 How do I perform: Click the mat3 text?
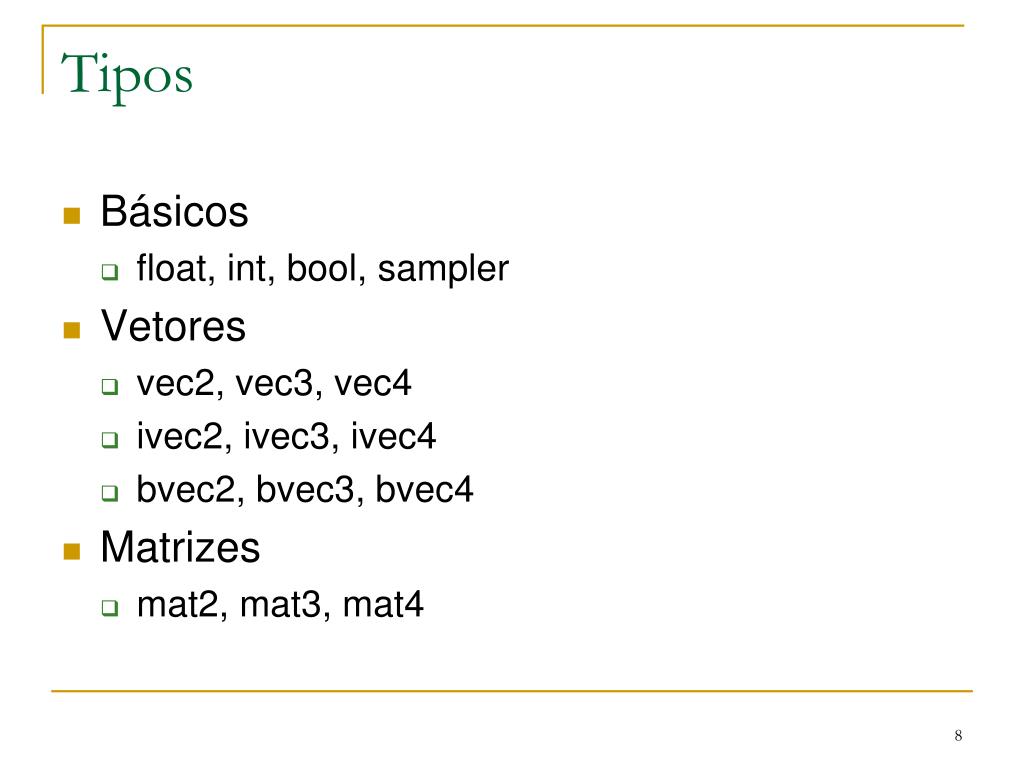pos(280,605)
